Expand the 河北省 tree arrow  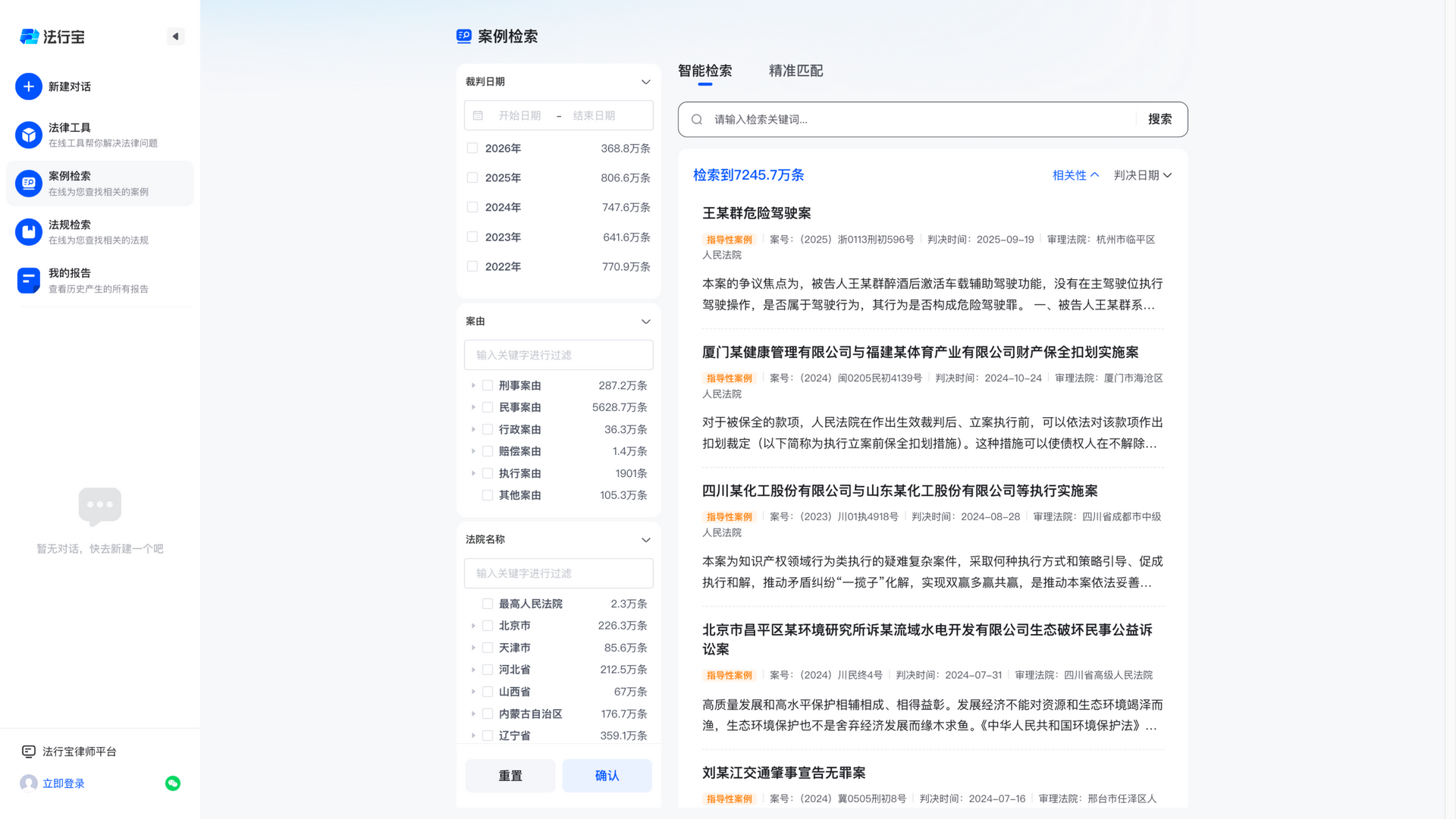[x=473, y=670]
